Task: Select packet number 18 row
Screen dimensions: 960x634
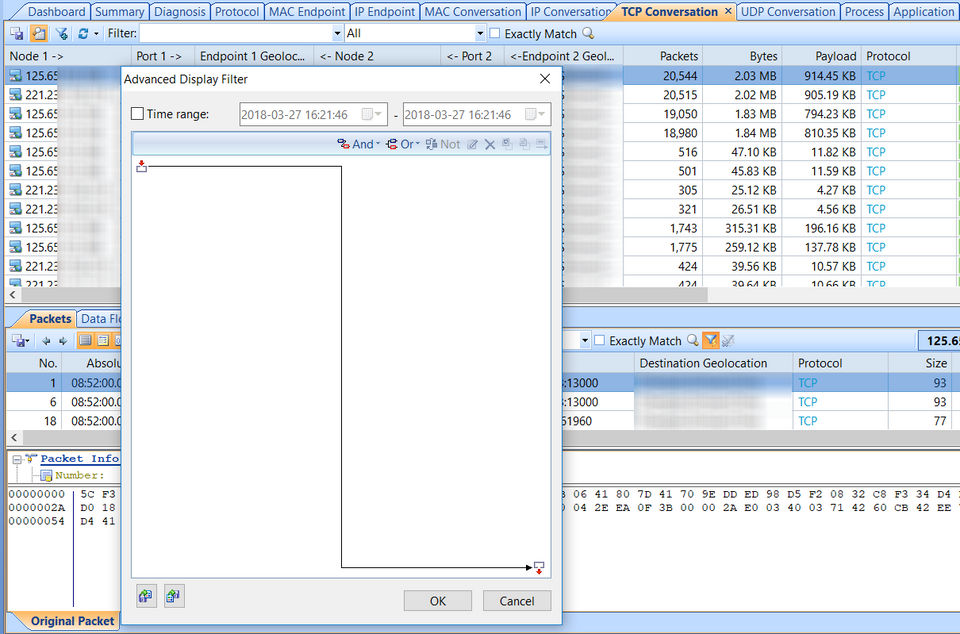Action: [x=480, y=421]
